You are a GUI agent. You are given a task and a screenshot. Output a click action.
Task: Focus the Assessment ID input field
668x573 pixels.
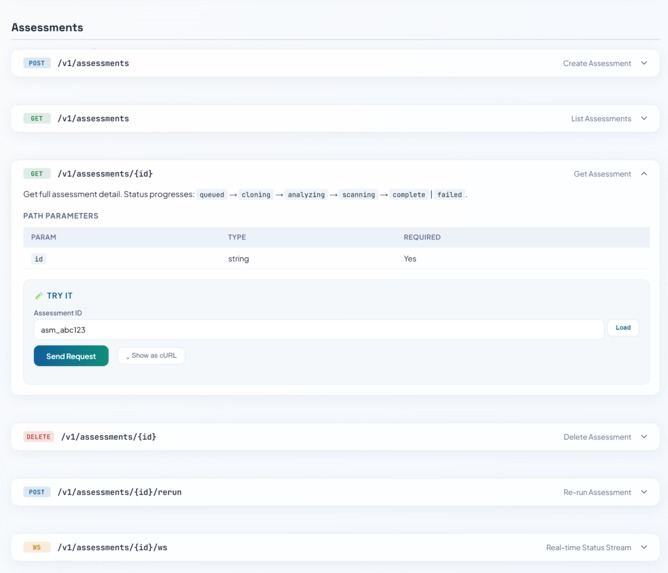click(x=319, y=330)
